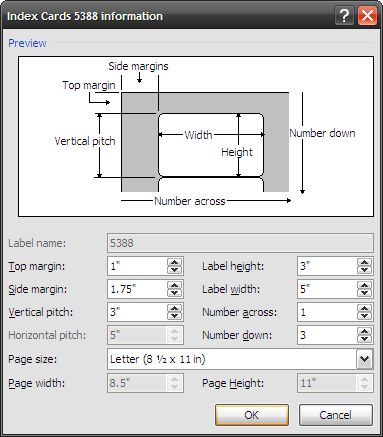Increase Label height with up arrow

click(x=365, y=262)
